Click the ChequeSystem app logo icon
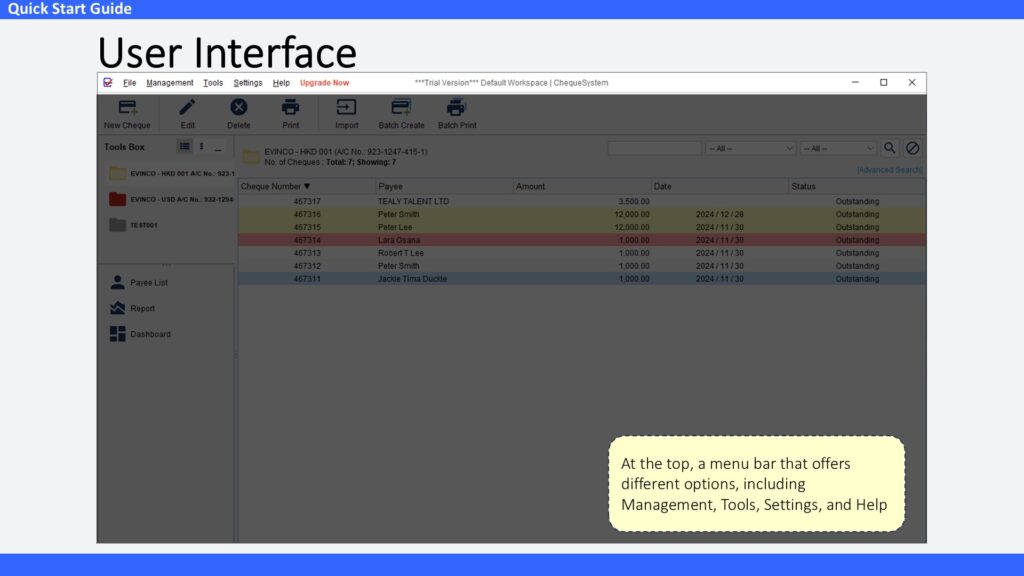This screenshot has height=576, width=1024. [x=108, y=82]
